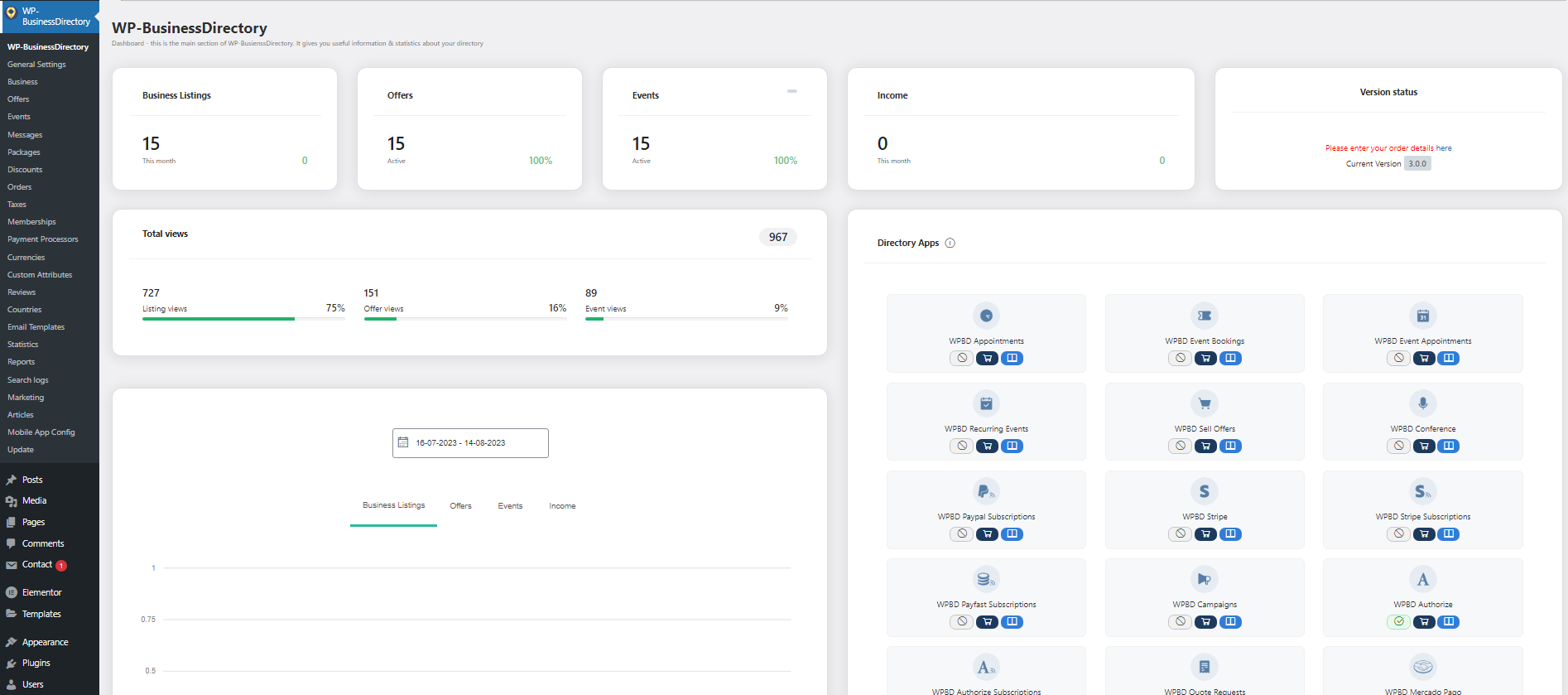Screen dimensions: 1568x695
Task: Open the date range picker 16-07-2023 - 14-08-2023
Action: [x=470, y=443]
